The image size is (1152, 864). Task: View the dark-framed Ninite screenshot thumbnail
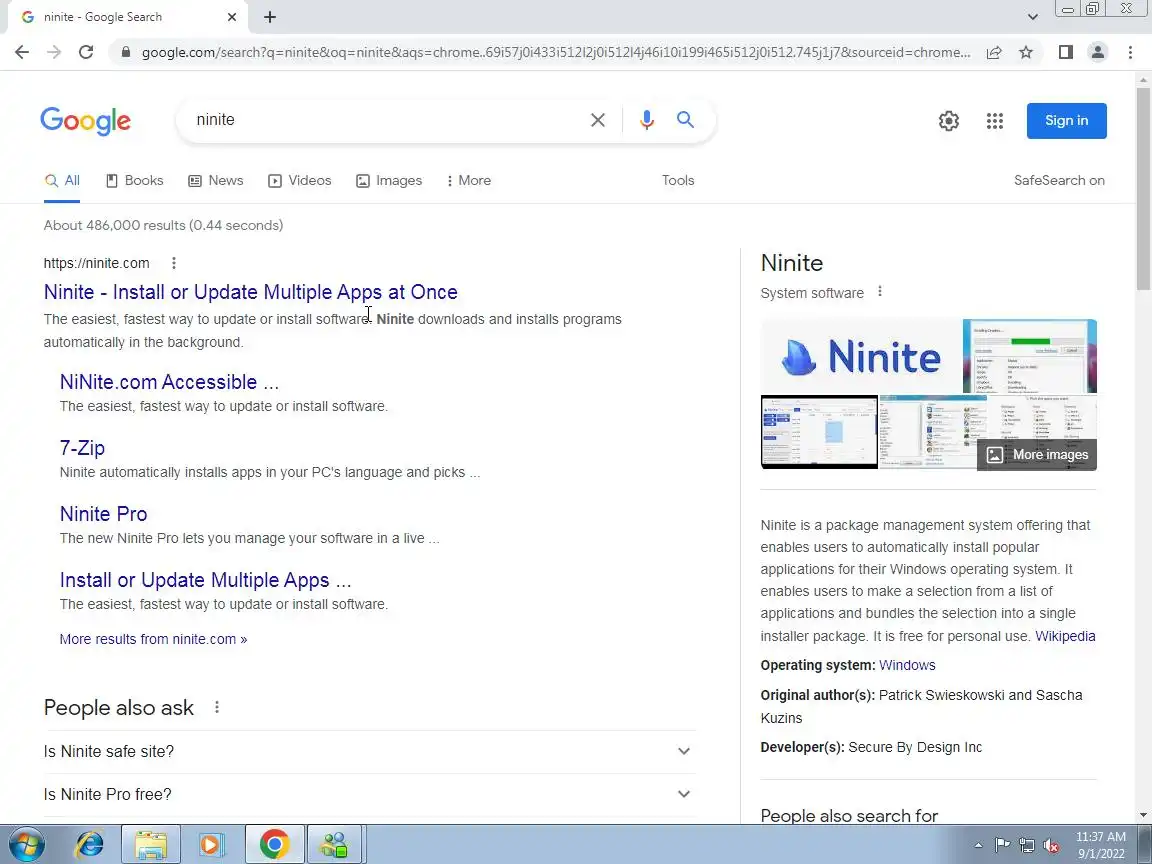coord(819,432)
